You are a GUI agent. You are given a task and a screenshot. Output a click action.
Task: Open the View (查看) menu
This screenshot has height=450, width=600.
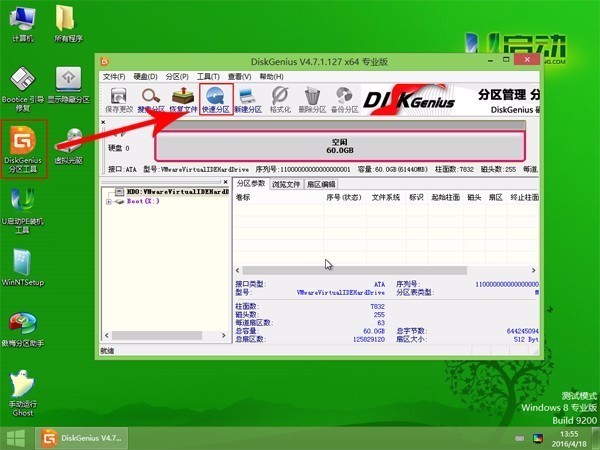(x=240, y=77)
